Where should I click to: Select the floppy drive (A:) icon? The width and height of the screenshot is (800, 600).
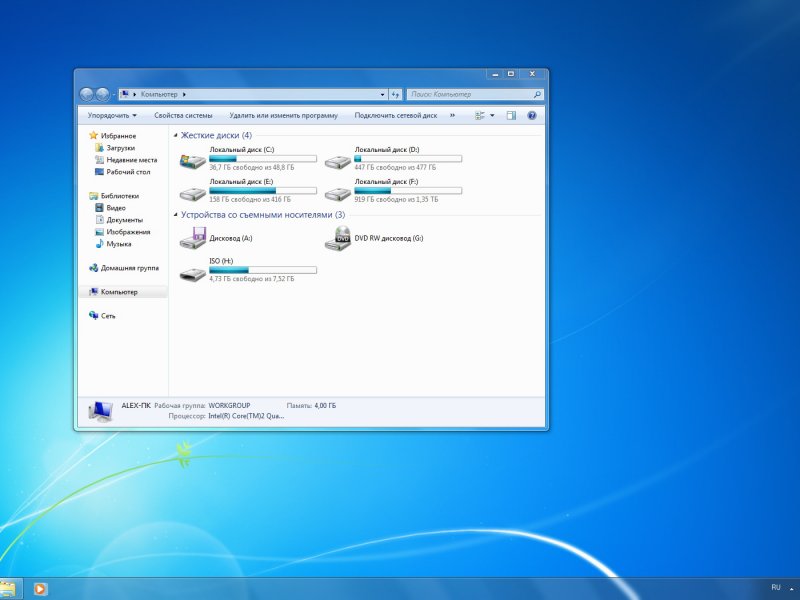tap(192, 238)
